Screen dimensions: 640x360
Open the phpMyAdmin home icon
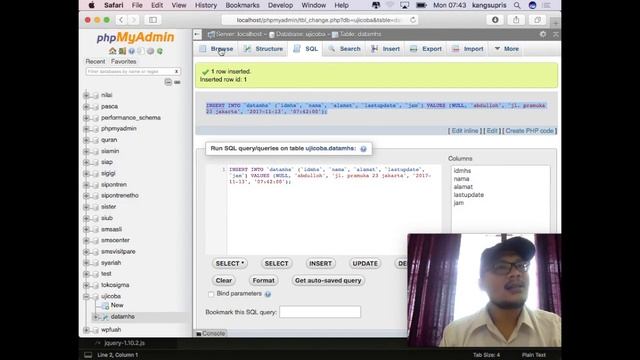point(113,51)
